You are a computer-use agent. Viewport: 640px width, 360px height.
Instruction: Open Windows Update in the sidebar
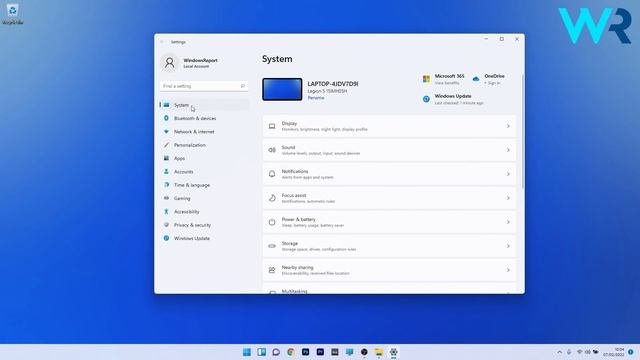click(x=204, y=238)
